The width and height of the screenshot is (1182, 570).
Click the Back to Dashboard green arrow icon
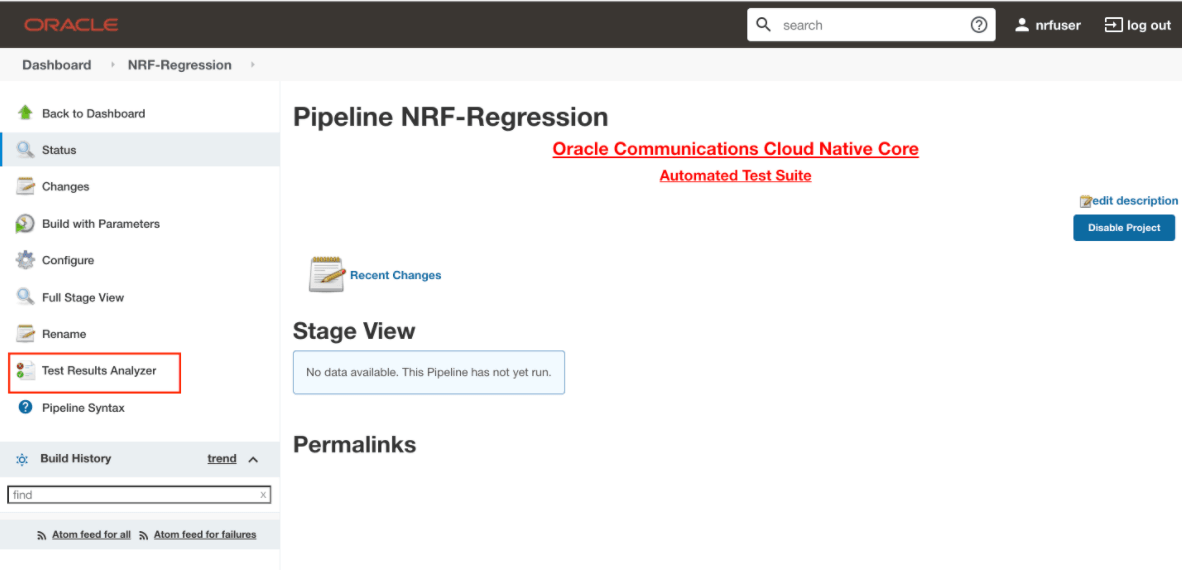(25, 113)
